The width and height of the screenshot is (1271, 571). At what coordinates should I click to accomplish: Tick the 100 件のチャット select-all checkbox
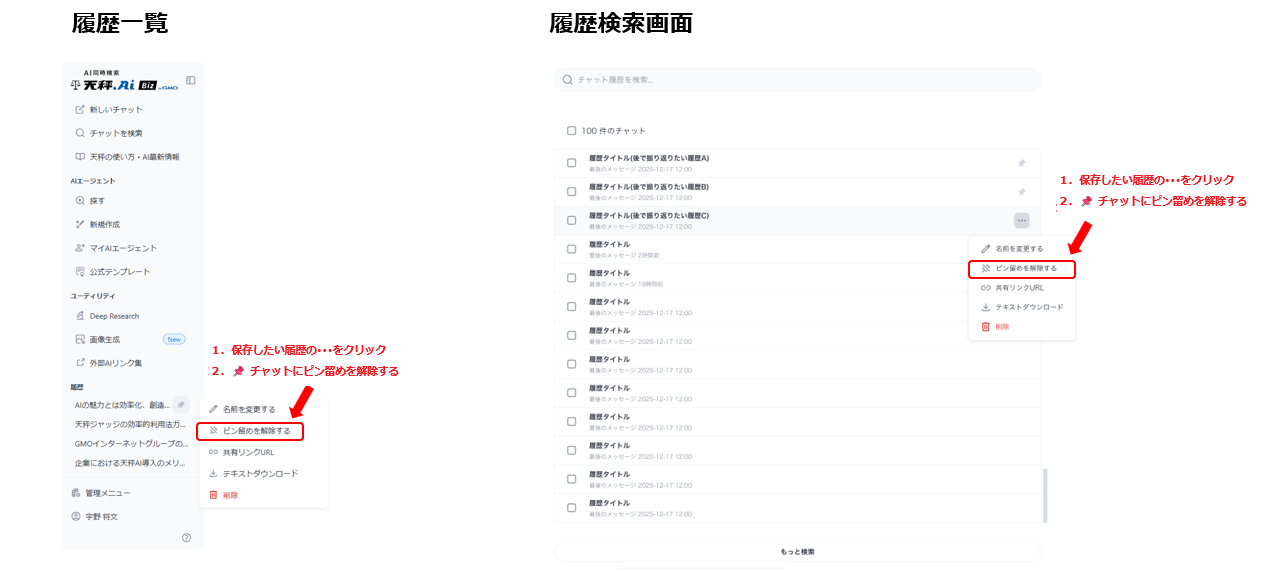[x=572, y=131]
